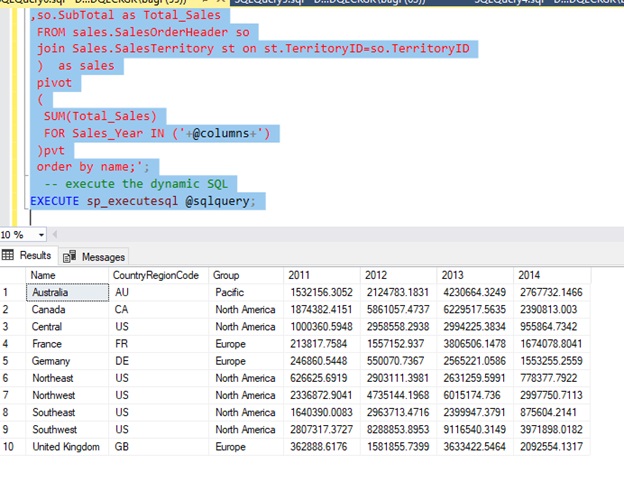
Task: Select cell value 246860.5448
Action: coord(322,361)
